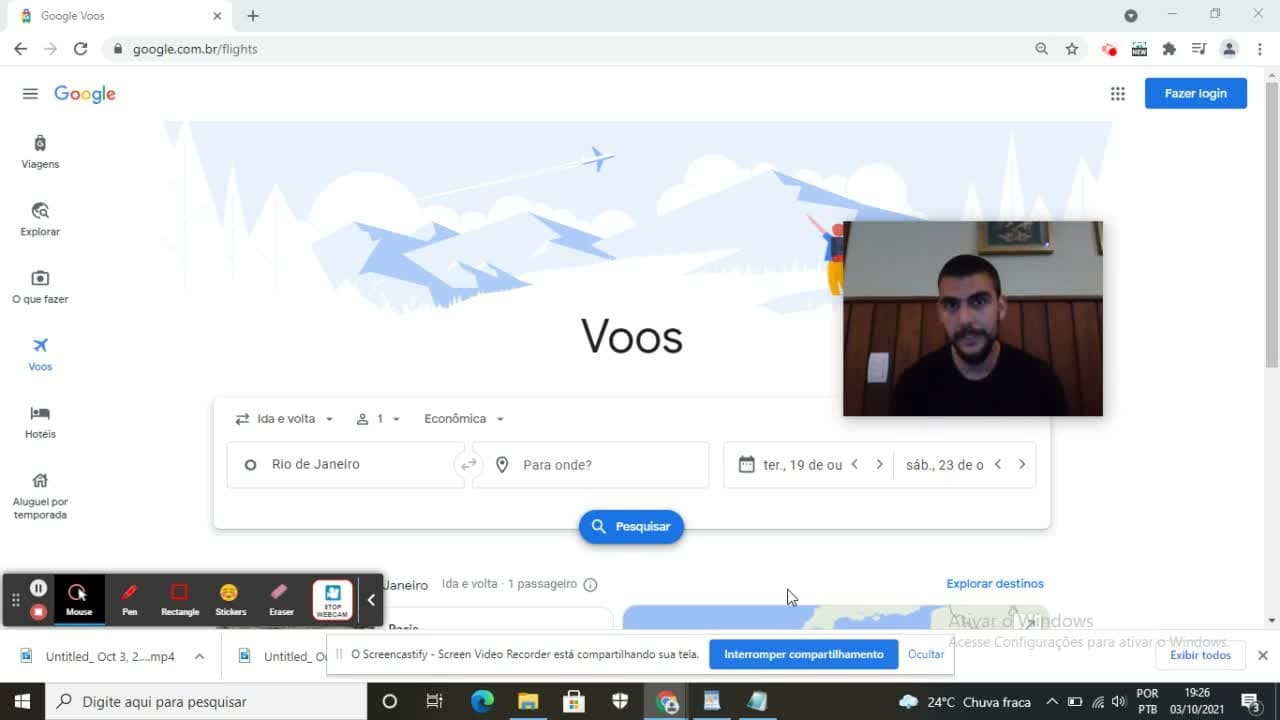Click the Fazer login button
Image resolution: width=1280 pixels, height=720 pixels.
click(x=1195, y=93)
